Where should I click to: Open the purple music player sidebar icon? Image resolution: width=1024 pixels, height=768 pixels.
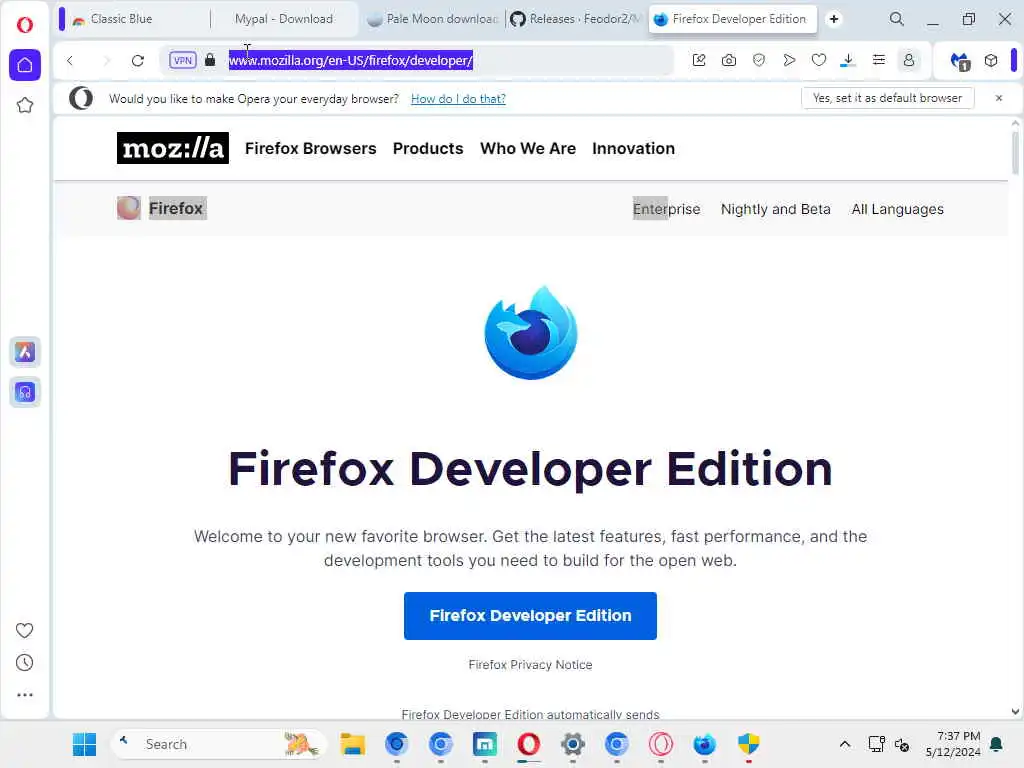coord(25,392)
